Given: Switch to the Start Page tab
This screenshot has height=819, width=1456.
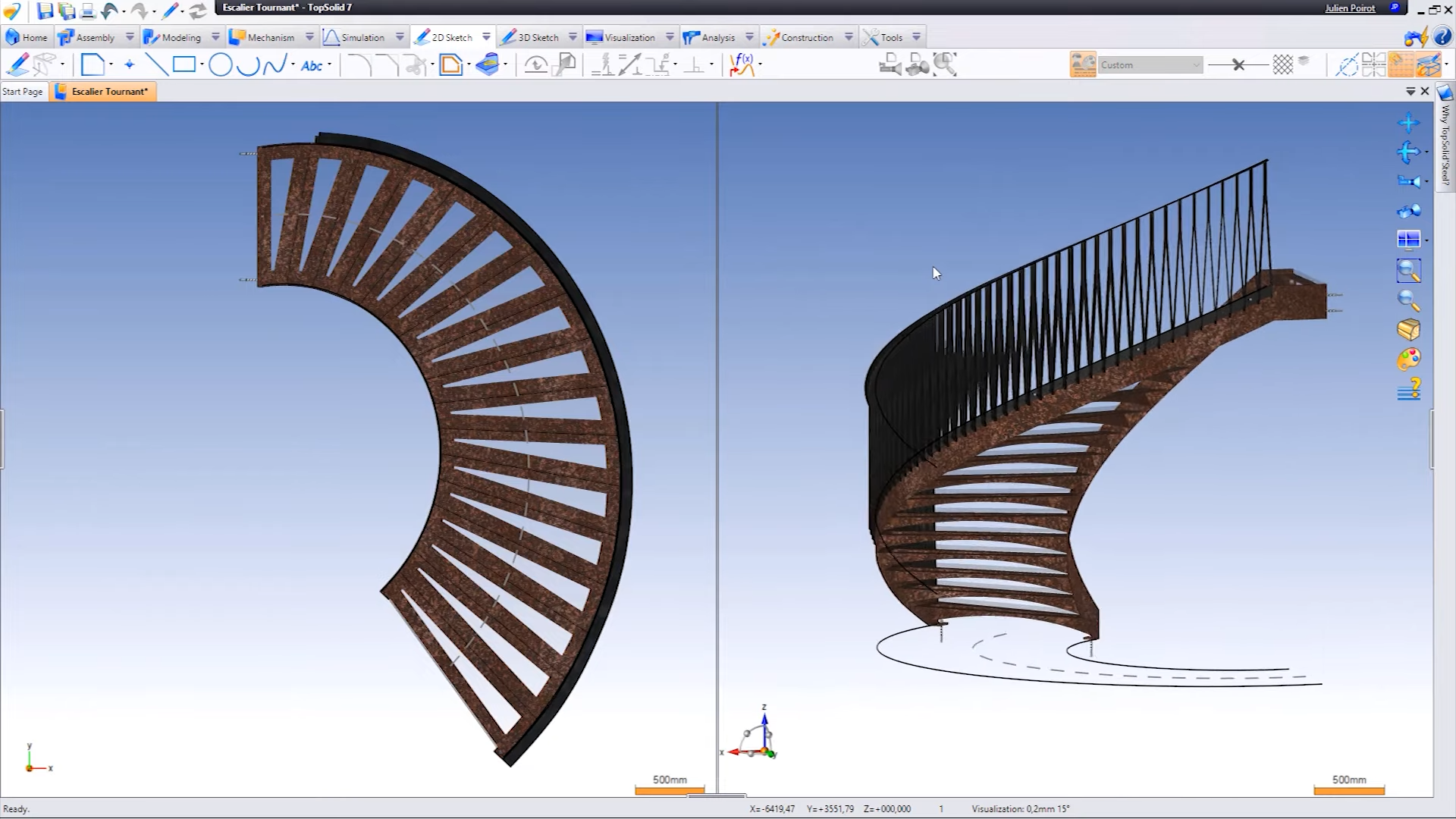Looking at the screenshot, I should 23,92.
